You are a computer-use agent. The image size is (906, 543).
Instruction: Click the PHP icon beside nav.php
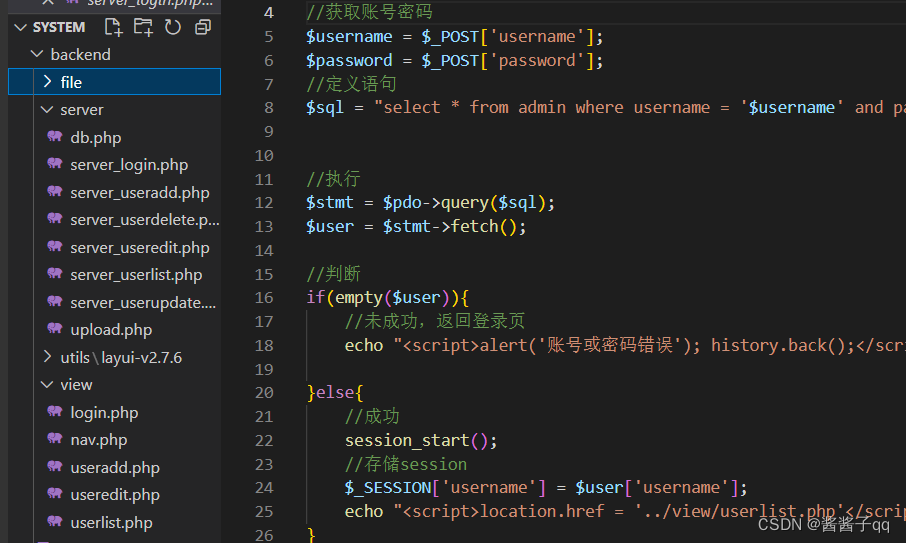55,439
